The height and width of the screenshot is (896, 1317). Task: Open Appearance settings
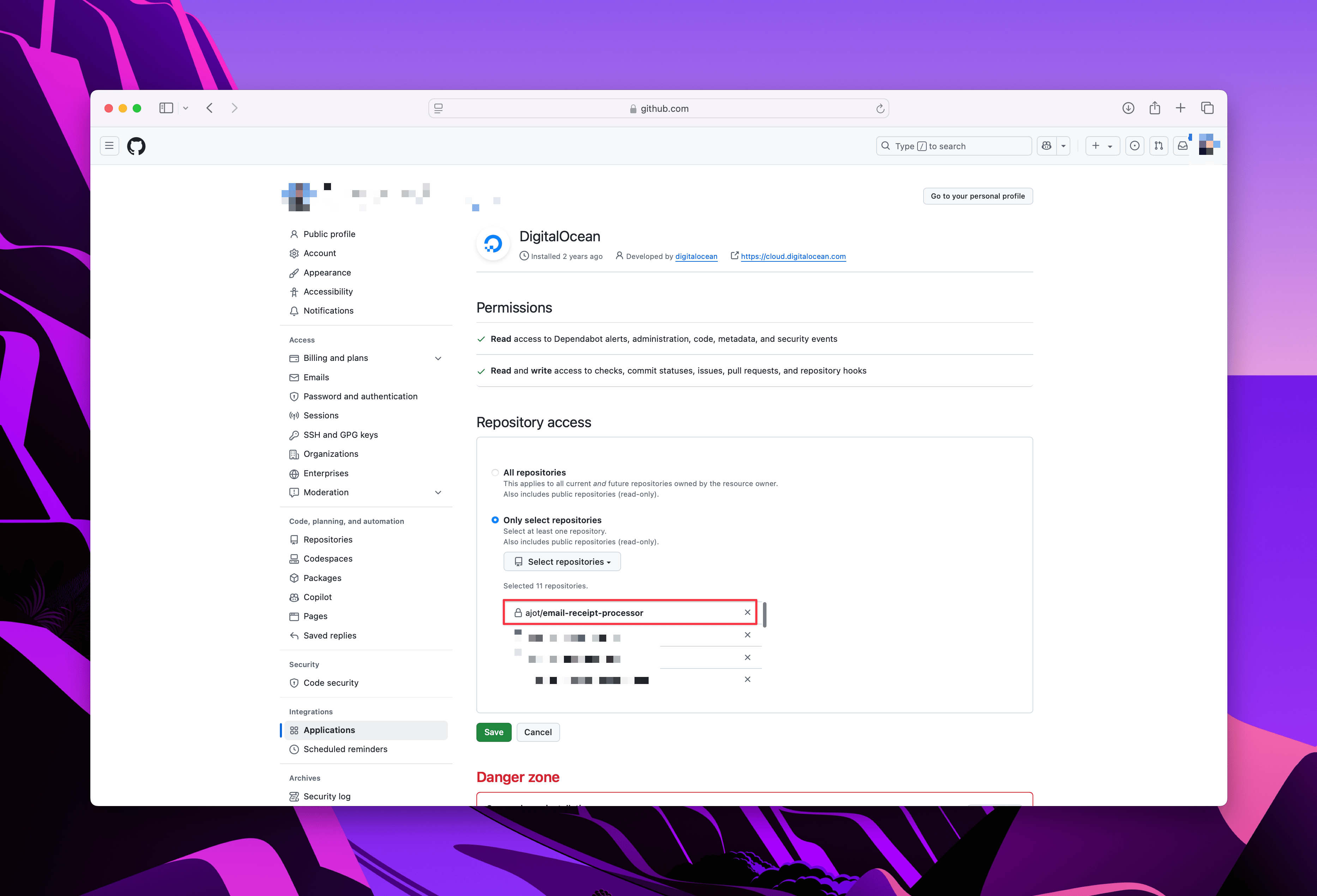327,272
